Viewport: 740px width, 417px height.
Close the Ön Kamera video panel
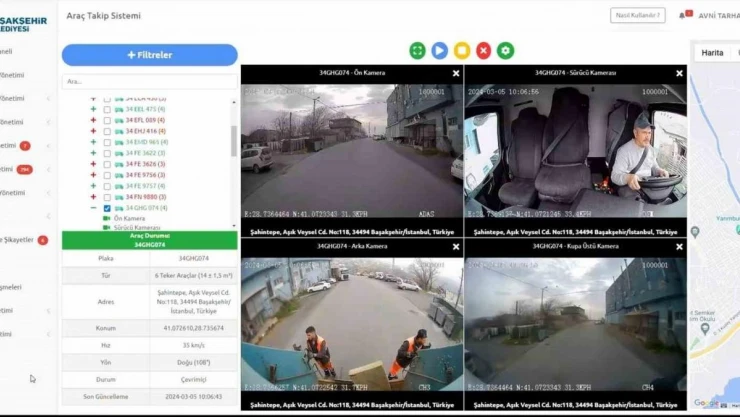click(x=456, y=73)
